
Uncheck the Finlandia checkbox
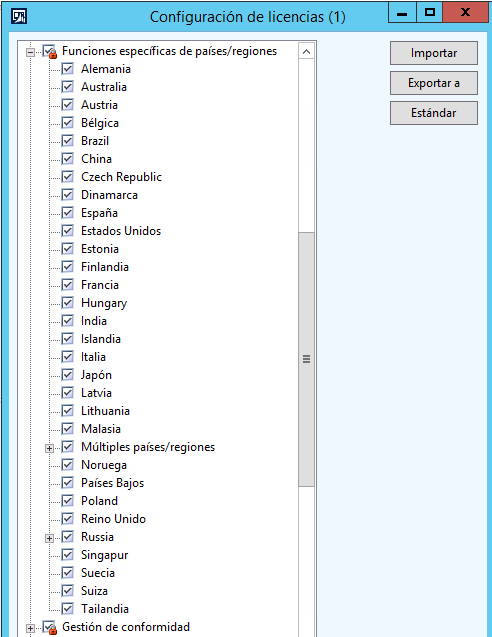pyautogui.click(x=67, y=266)
